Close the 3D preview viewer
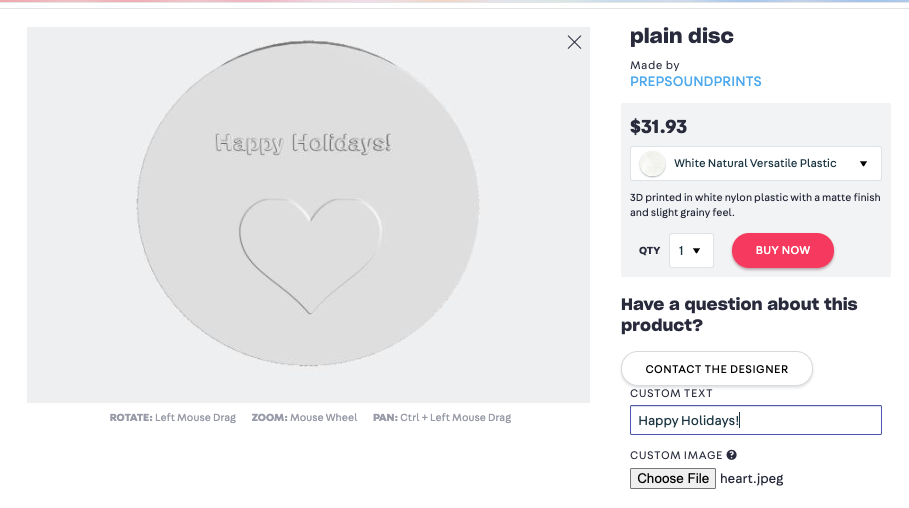Screen dimensions: 909x508 pyautogui.click(x=574, y=42)
